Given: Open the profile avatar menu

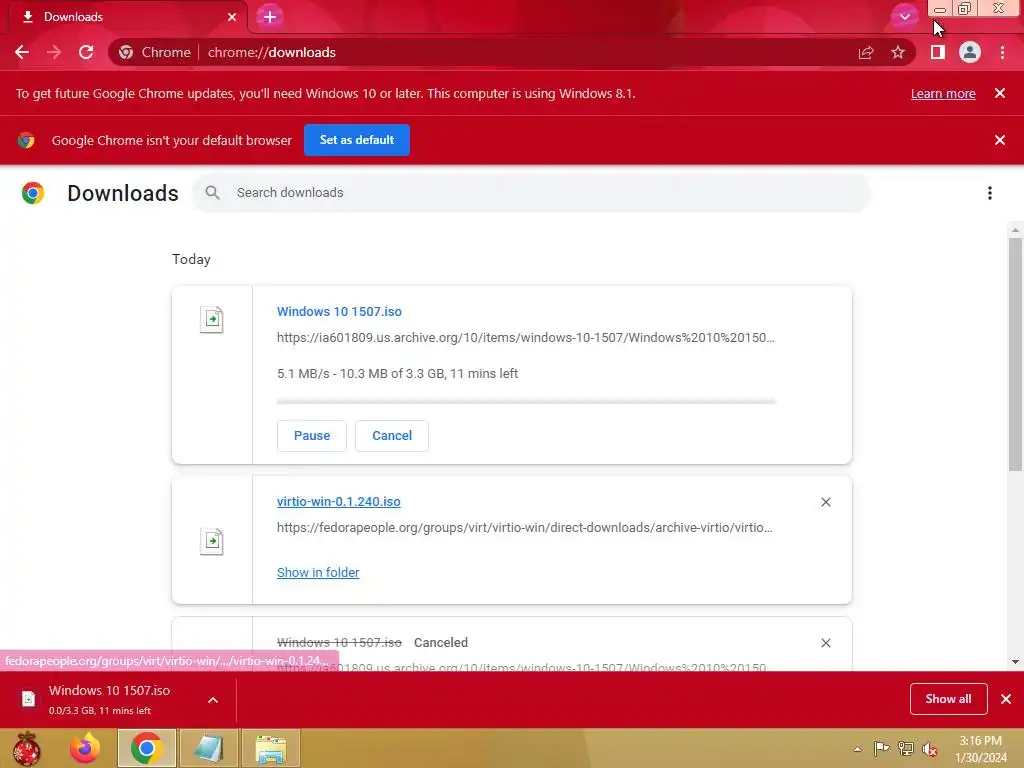Looking at the screenshot, I should point(970,52).
